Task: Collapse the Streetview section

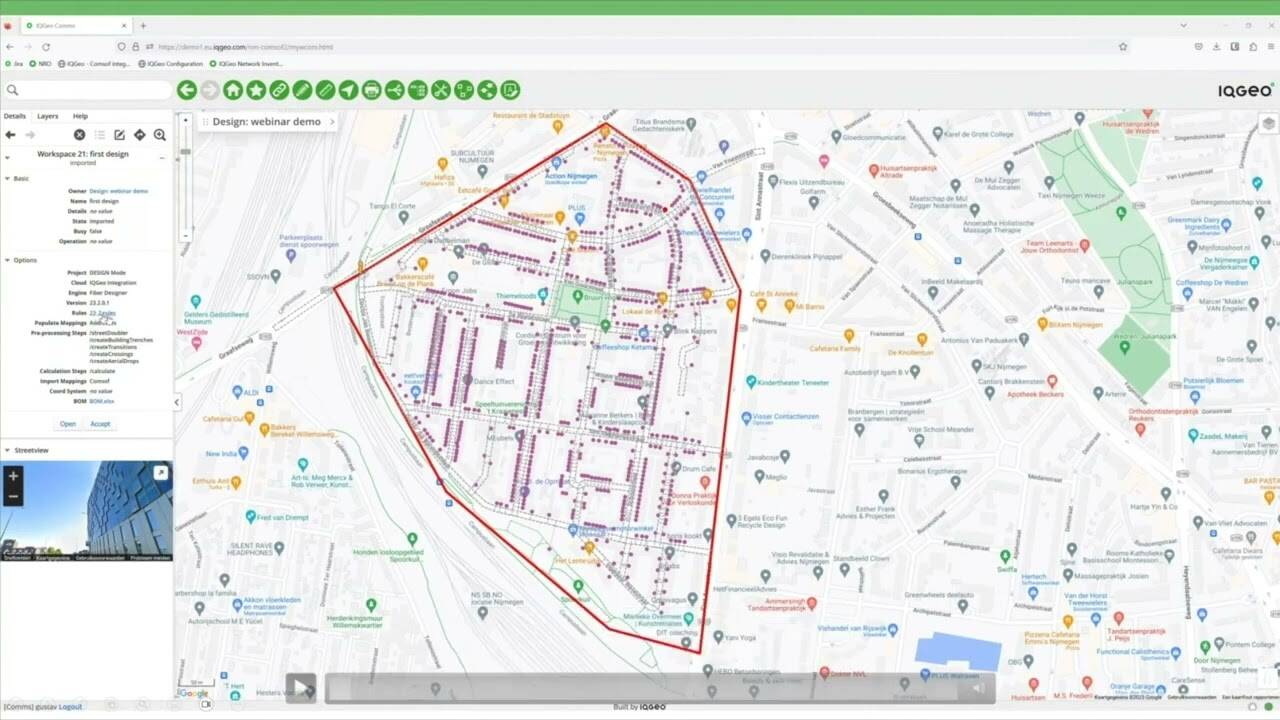Action: tap(7, 451)
